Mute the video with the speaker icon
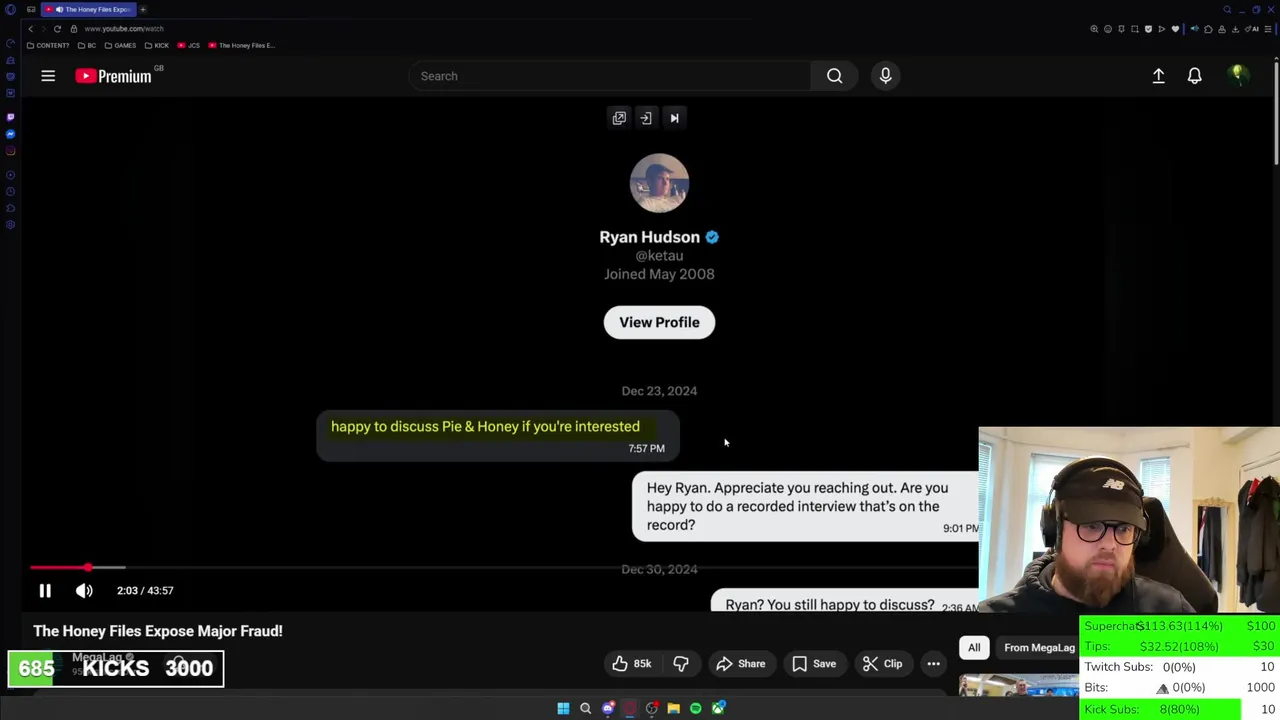1280x720 pixels. pyautogui.click(x=84, y=591)
